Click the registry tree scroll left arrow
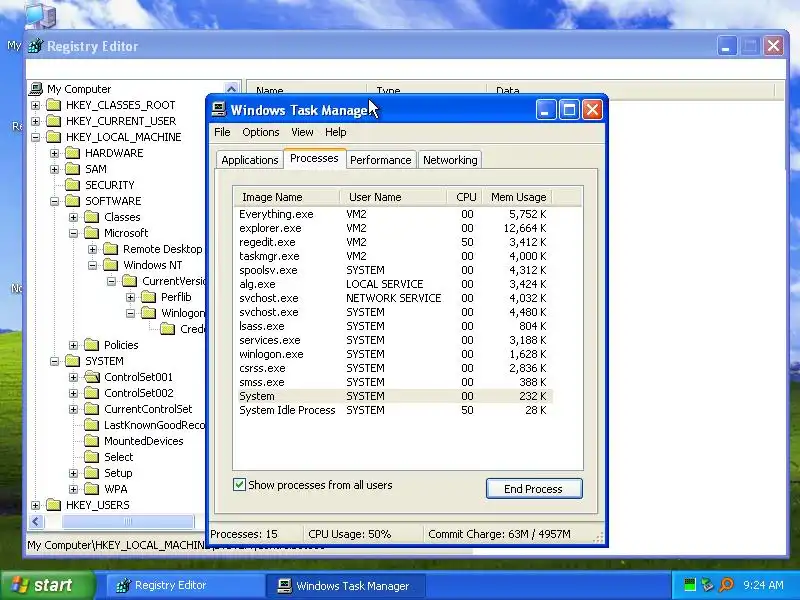Screen dimensions: 800x600 [36, 521]
